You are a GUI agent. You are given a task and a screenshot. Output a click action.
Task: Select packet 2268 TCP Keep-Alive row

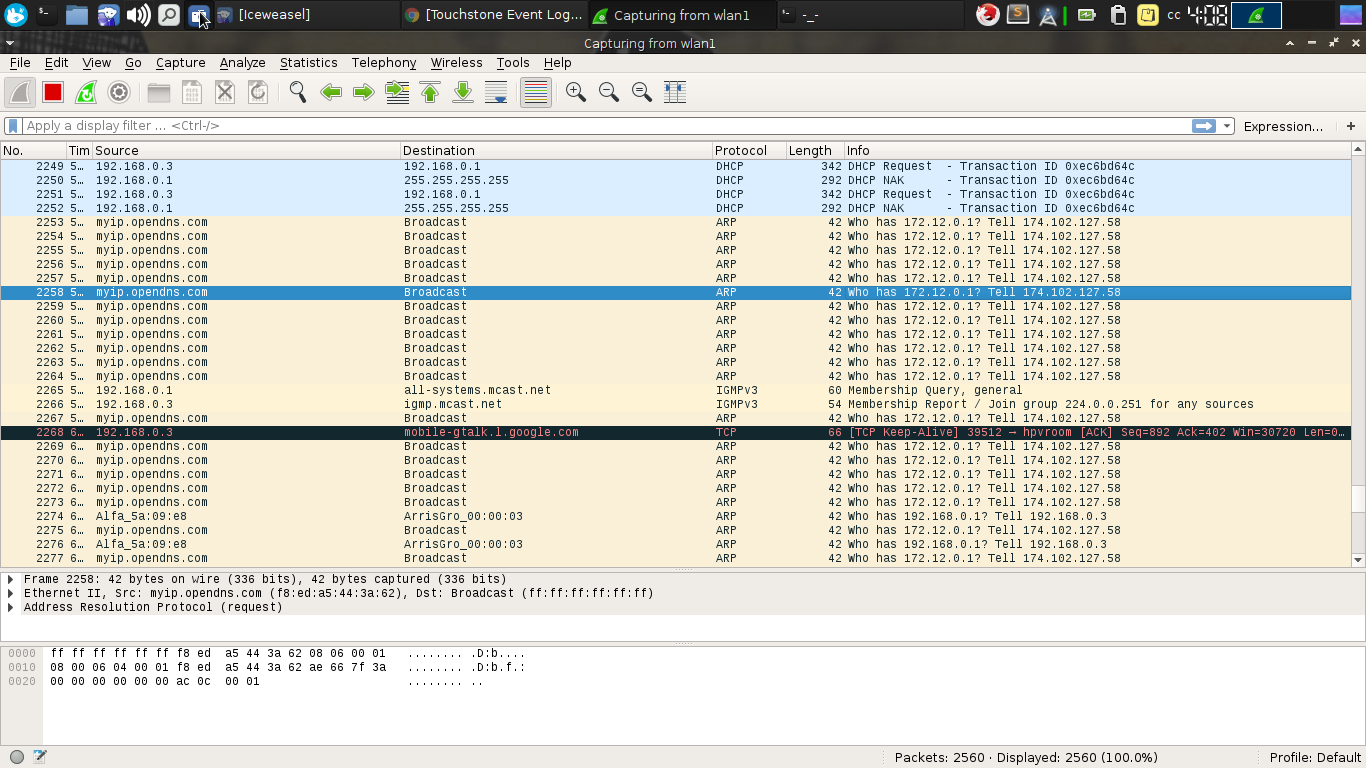(675, 432)
